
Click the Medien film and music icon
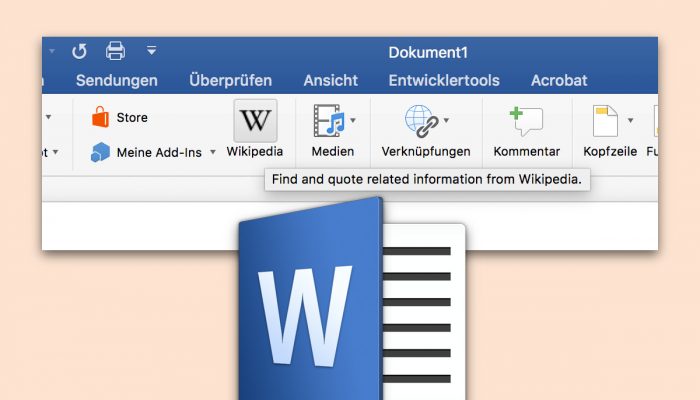click(x=329, y=120)
